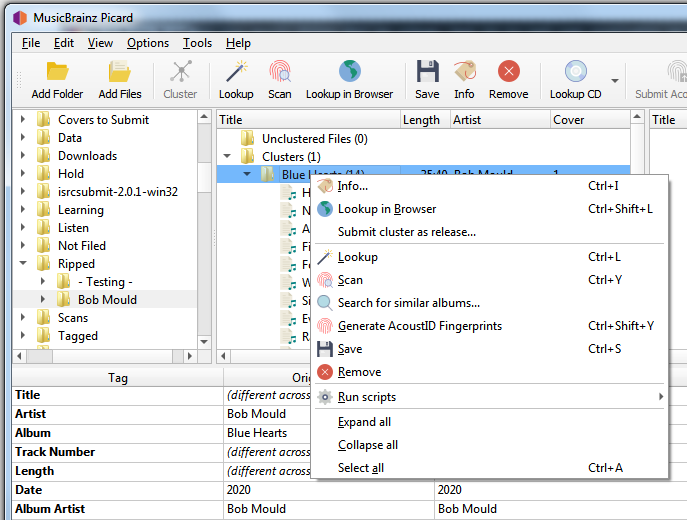This screenshot has height=520, width=687.
Task: Click the fingerprint icon beside Generate AcoustID Fingerprints
Action: 325,326
